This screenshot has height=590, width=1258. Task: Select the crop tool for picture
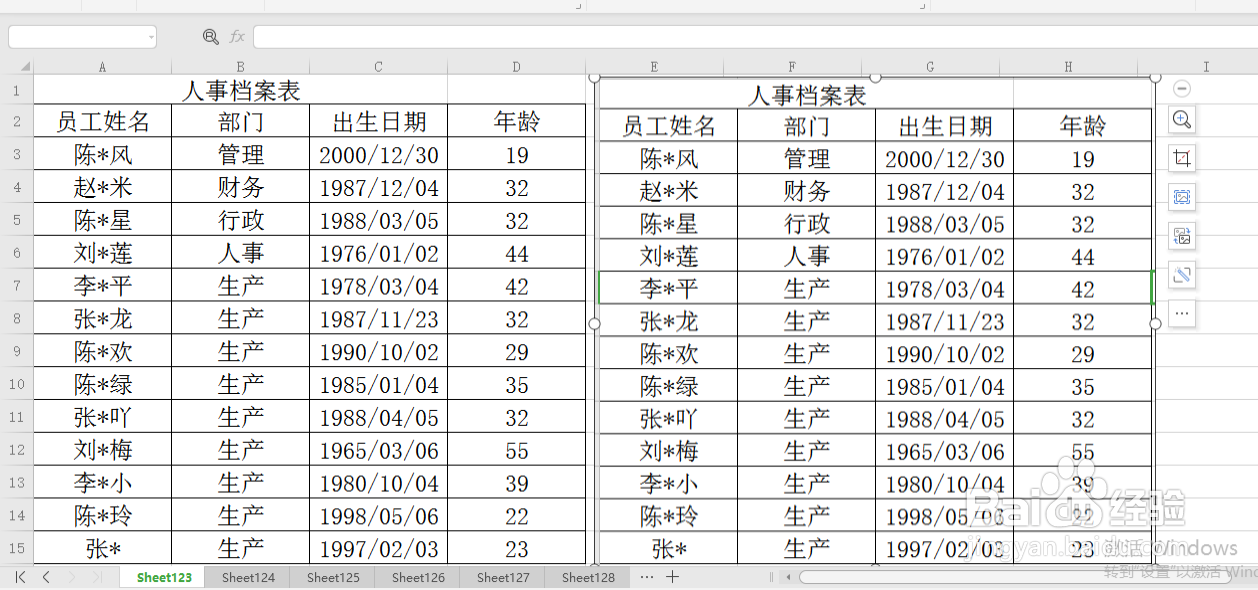point(1182,159)
